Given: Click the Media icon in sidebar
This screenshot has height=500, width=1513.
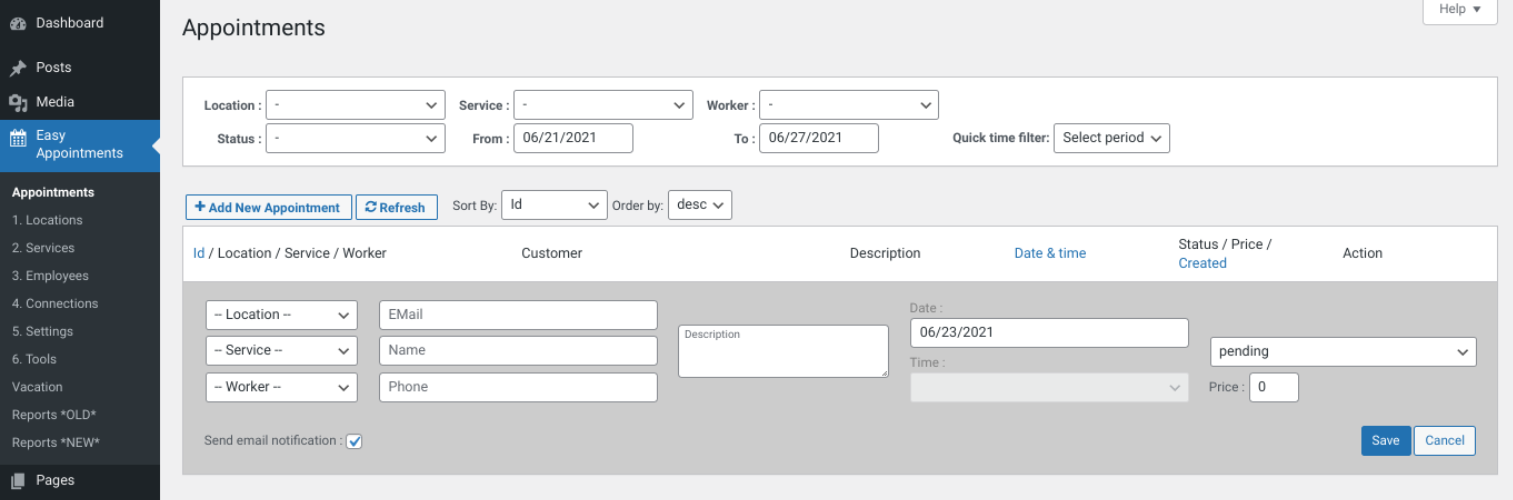Looking at the screenshot, I should pos(18,102).
